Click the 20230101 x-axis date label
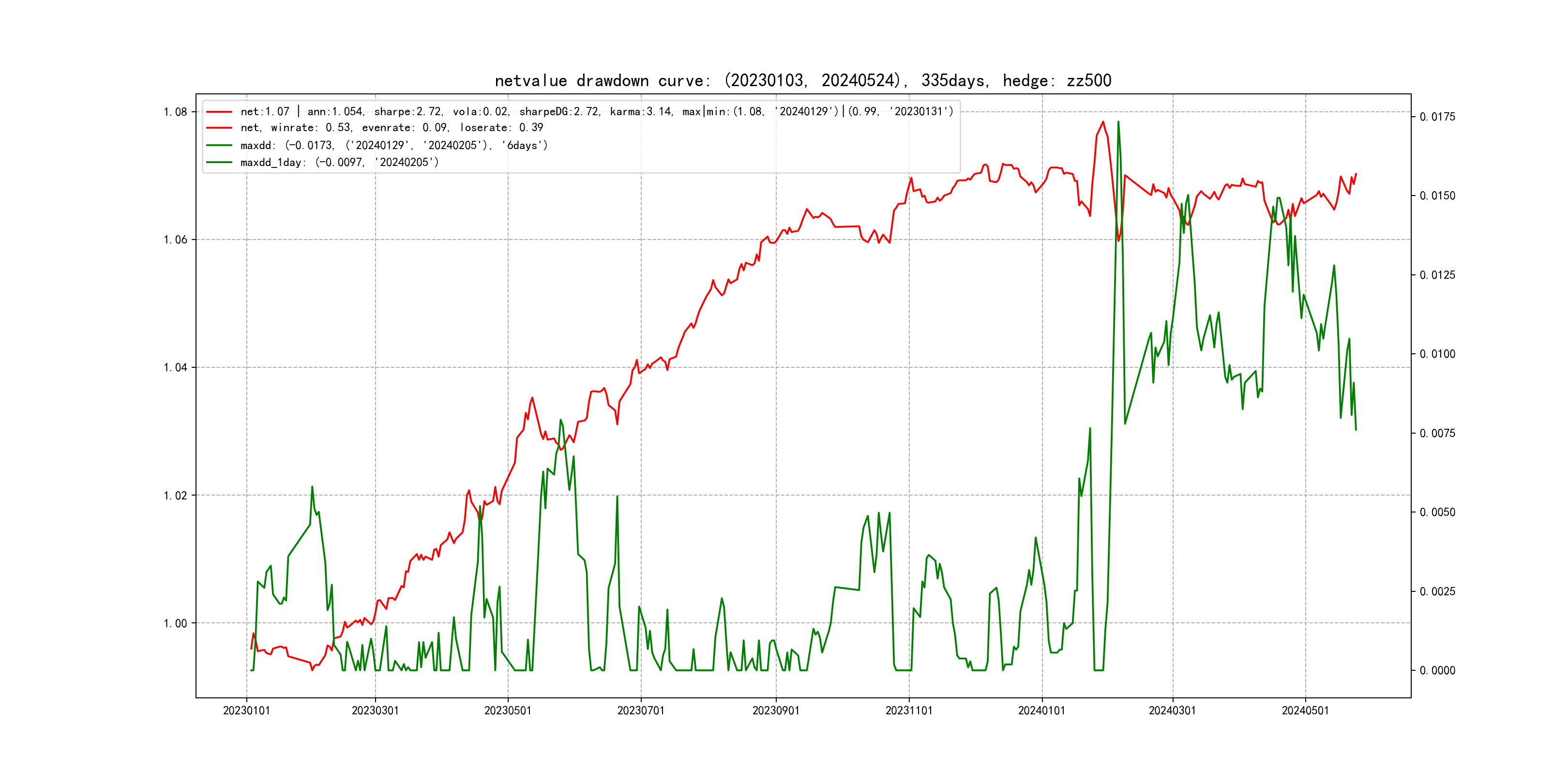 click(x=246, y=710)
